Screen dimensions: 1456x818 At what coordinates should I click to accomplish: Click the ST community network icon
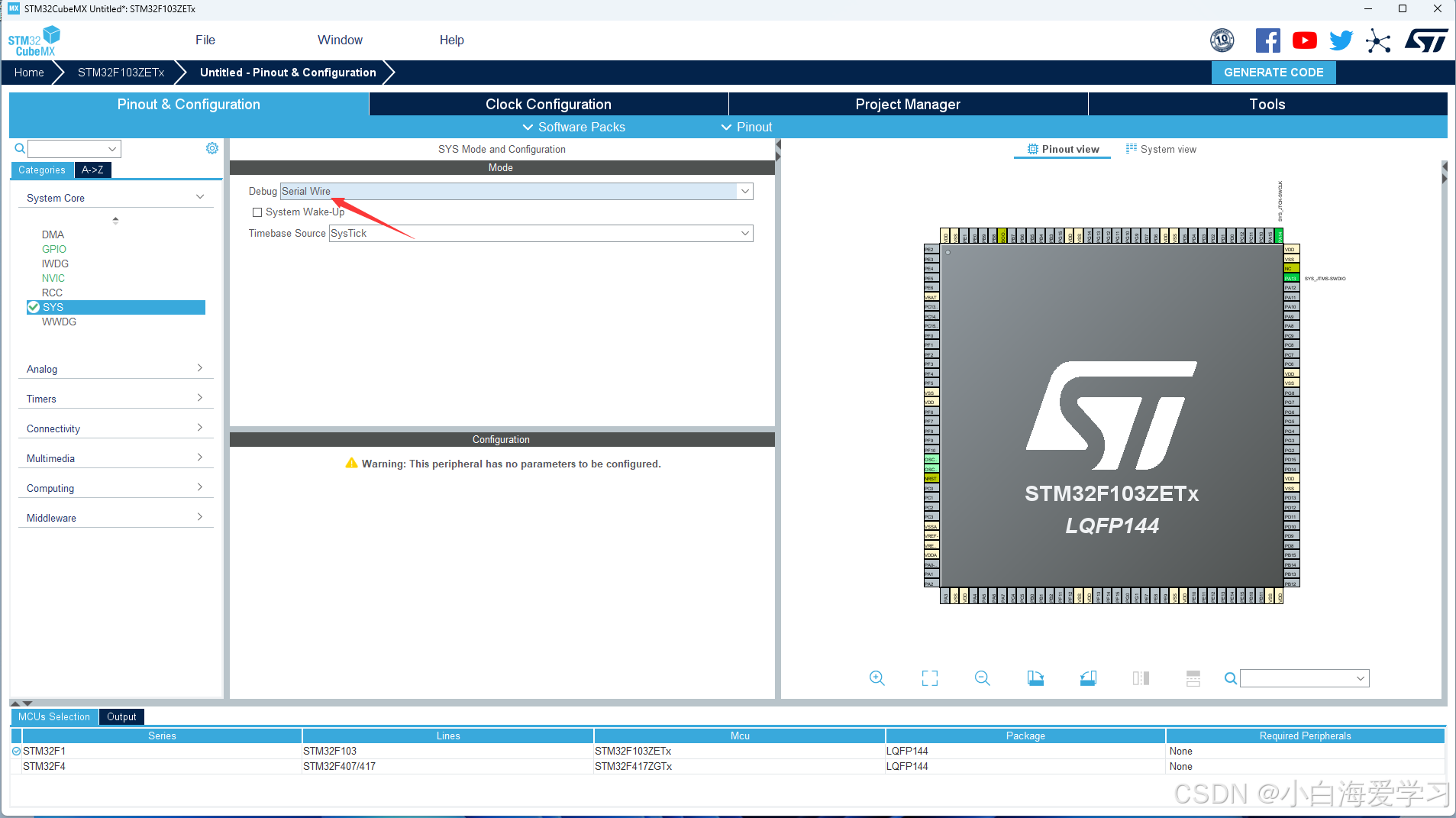coord(1378,40)
